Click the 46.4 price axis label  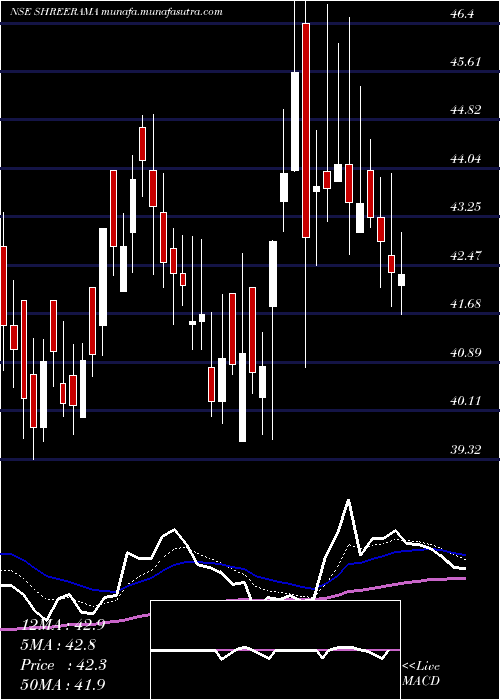point(462,14)
